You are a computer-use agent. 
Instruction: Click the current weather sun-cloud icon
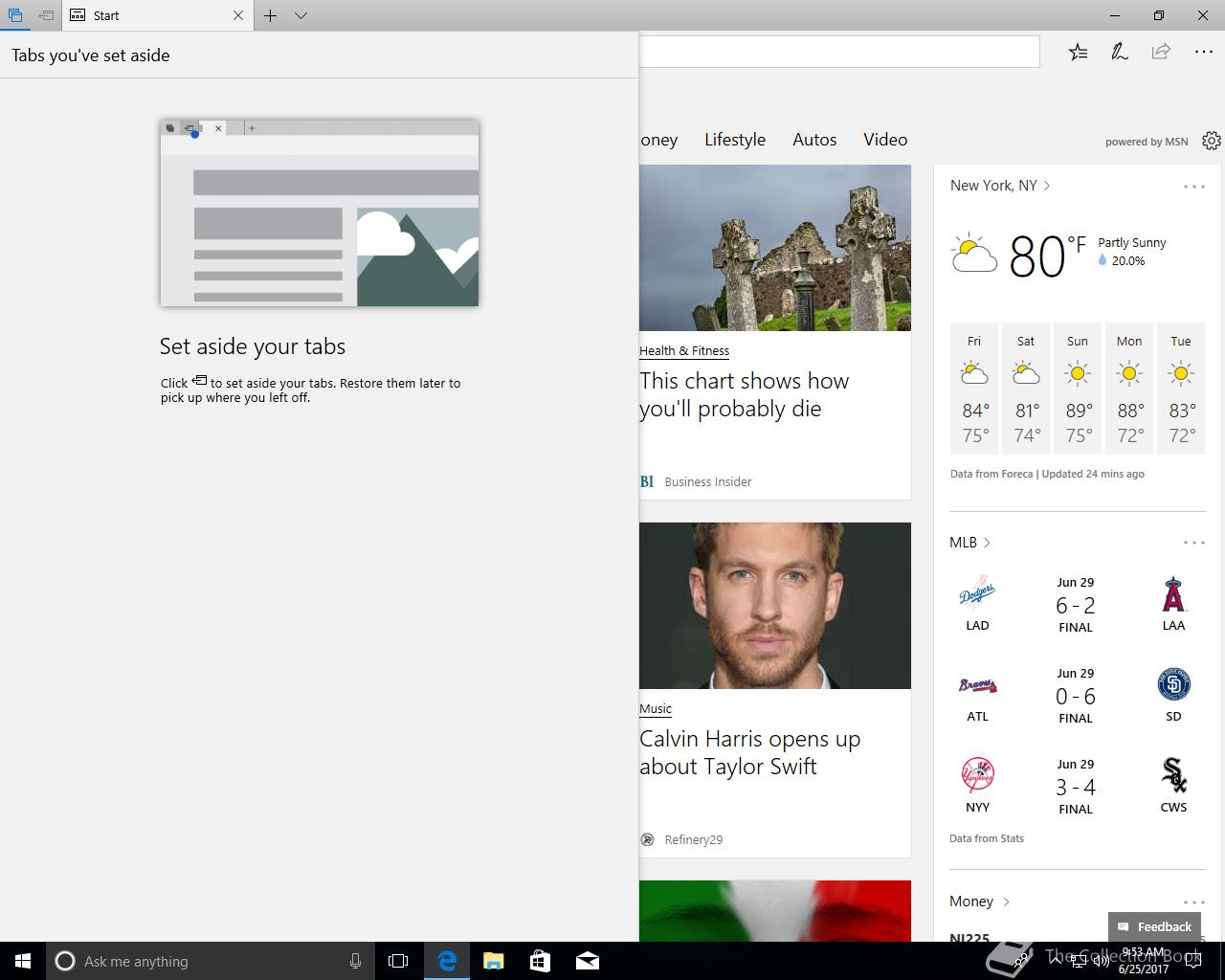tap(974, 255)
